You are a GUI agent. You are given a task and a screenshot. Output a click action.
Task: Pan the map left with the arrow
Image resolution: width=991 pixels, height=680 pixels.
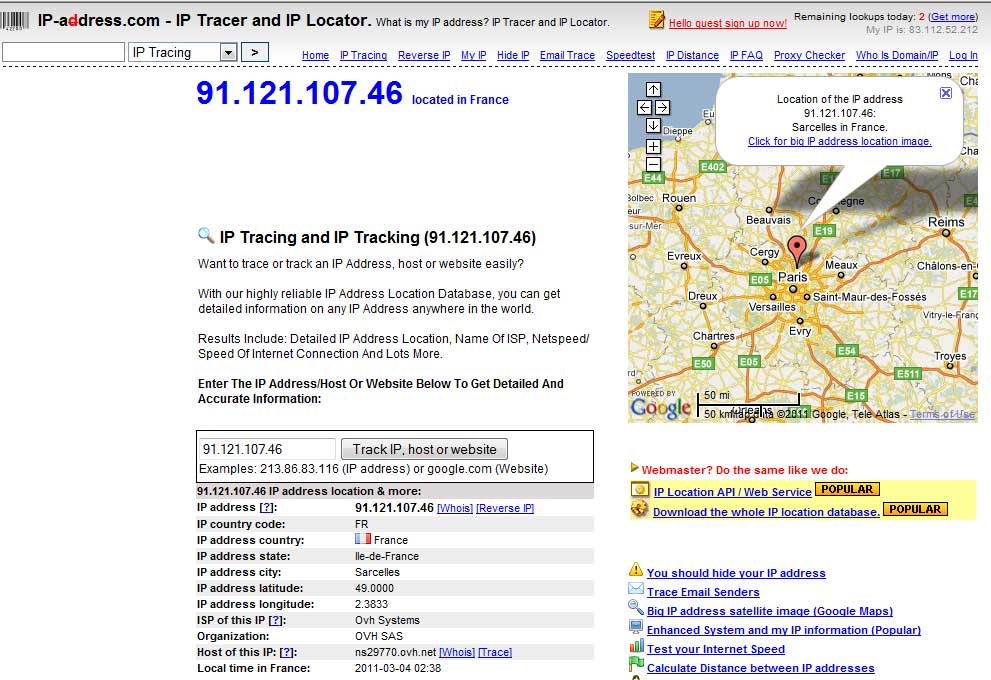click(x=644, y=107)
